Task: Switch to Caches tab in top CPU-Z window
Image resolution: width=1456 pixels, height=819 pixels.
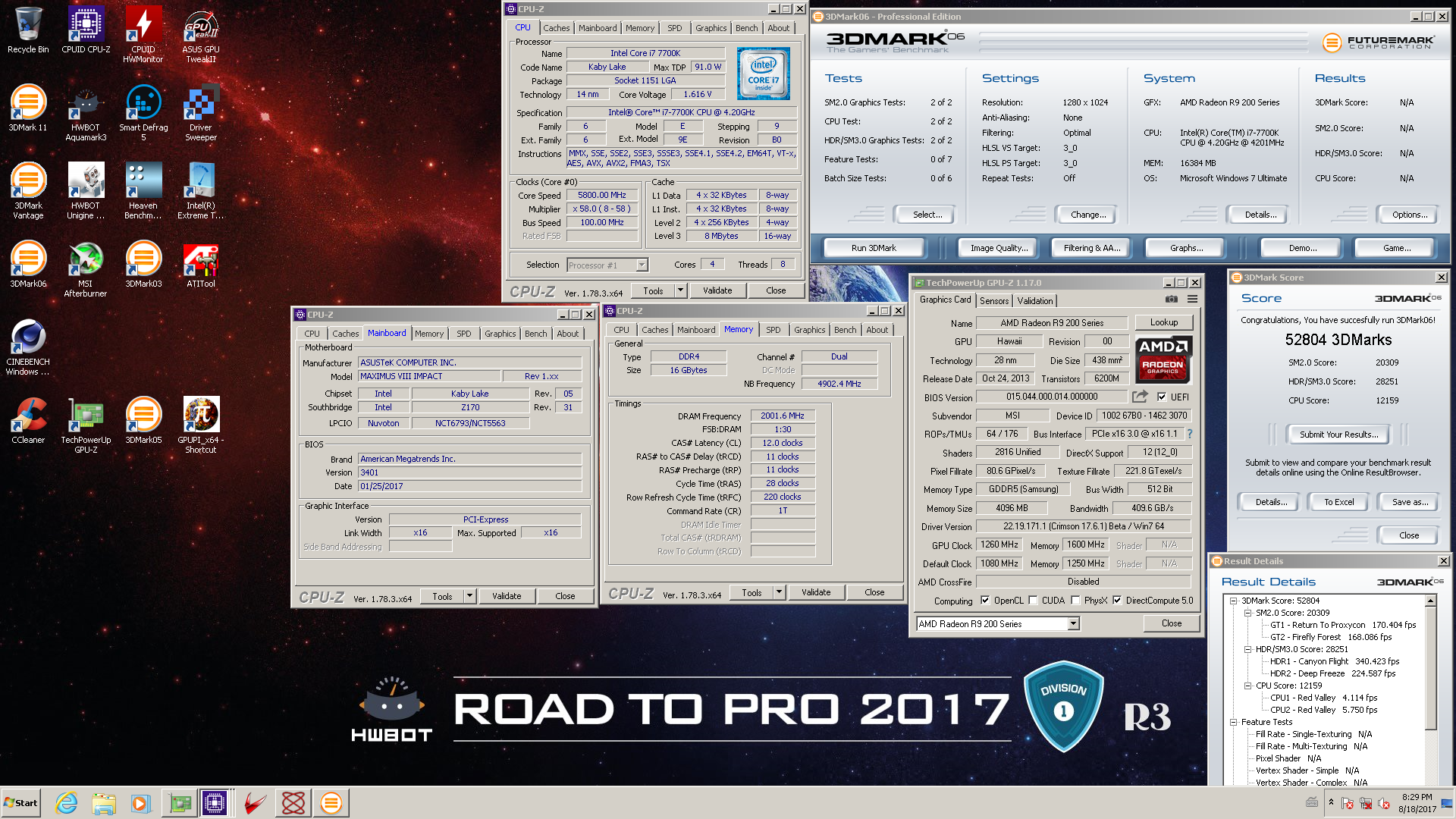Action: pos(556,28)
